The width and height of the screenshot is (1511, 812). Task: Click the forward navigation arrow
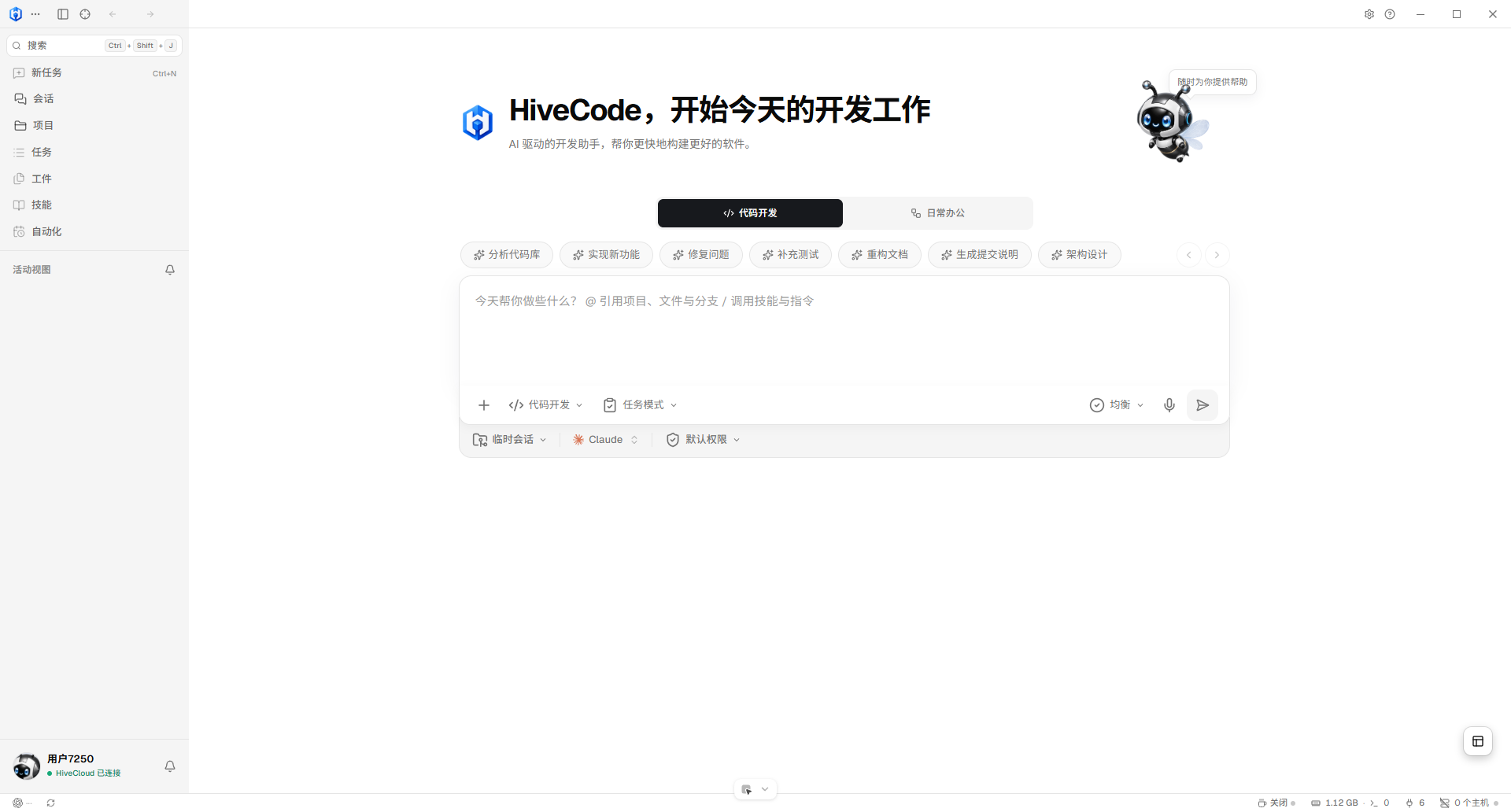(x=150, y=14)
